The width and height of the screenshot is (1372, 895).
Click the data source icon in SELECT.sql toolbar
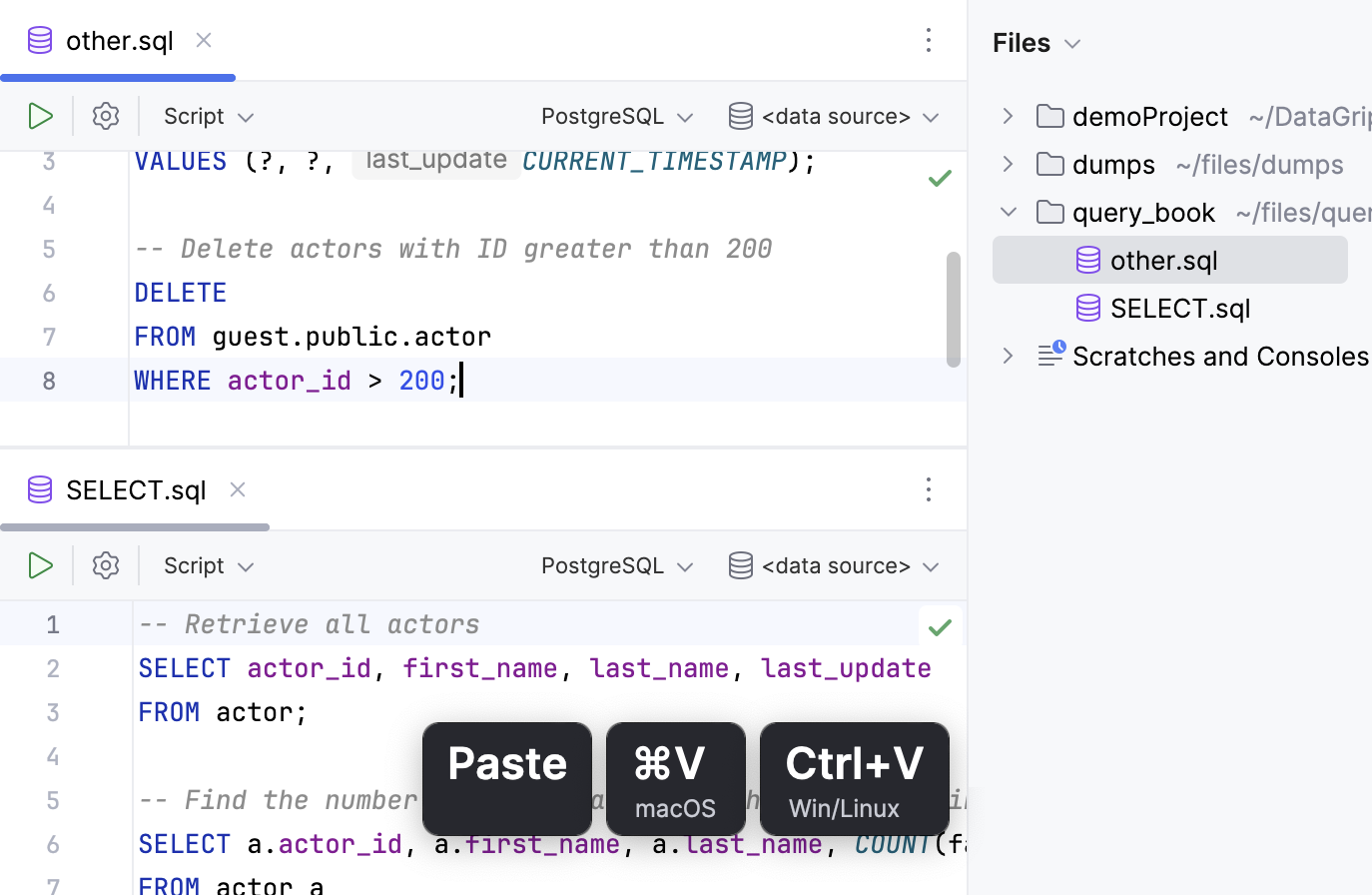click(x=741, y=565)
